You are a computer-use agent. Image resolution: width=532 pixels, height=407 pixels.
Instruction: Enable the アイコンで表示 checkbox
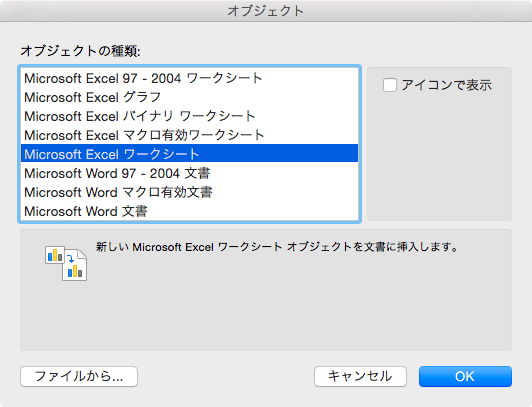point(390,85)
